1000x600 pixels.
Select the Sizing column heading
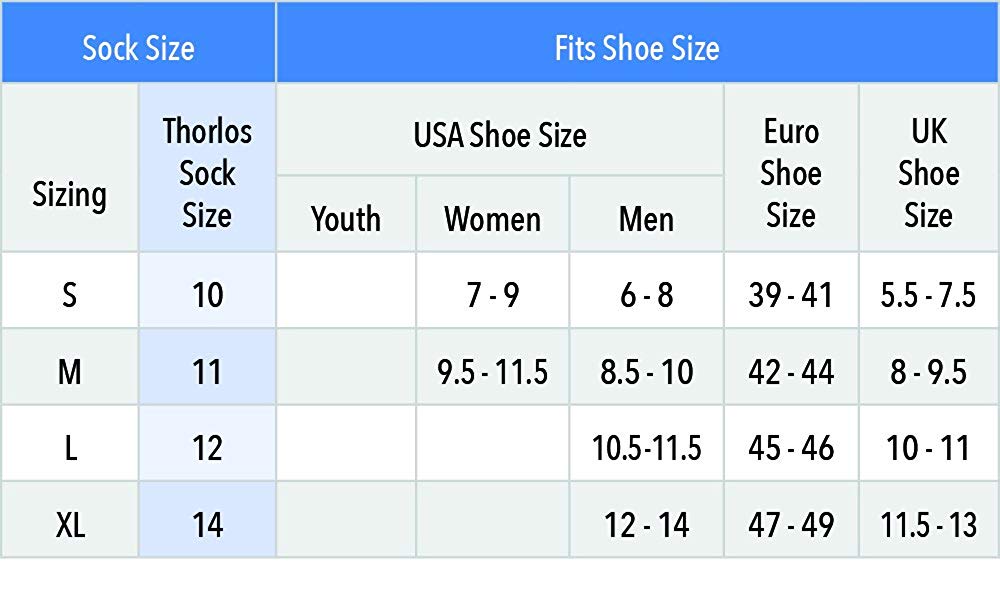point(70,168)
